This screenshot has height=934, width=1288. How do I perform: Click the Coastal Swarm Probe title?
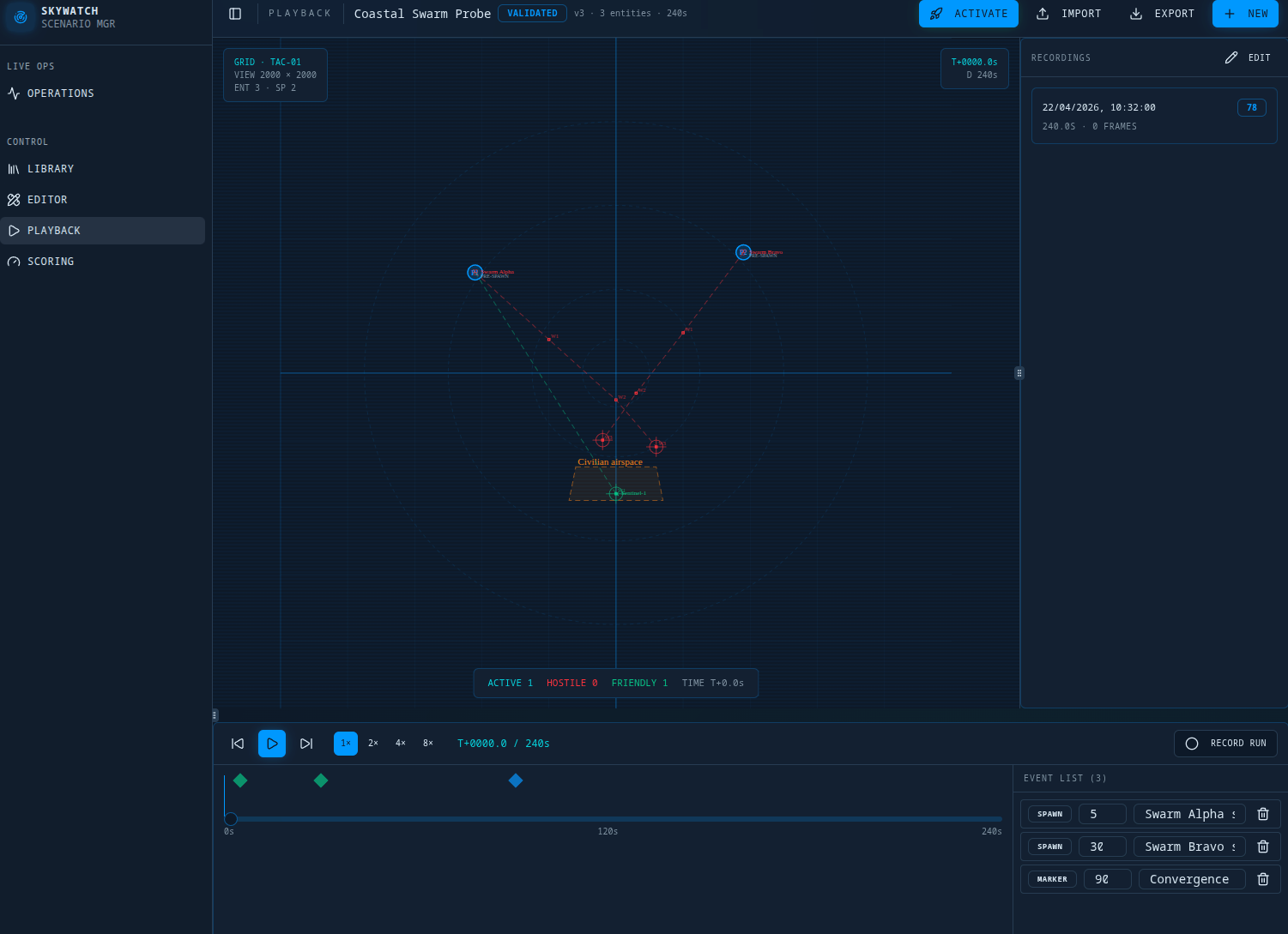coord(422,14)
